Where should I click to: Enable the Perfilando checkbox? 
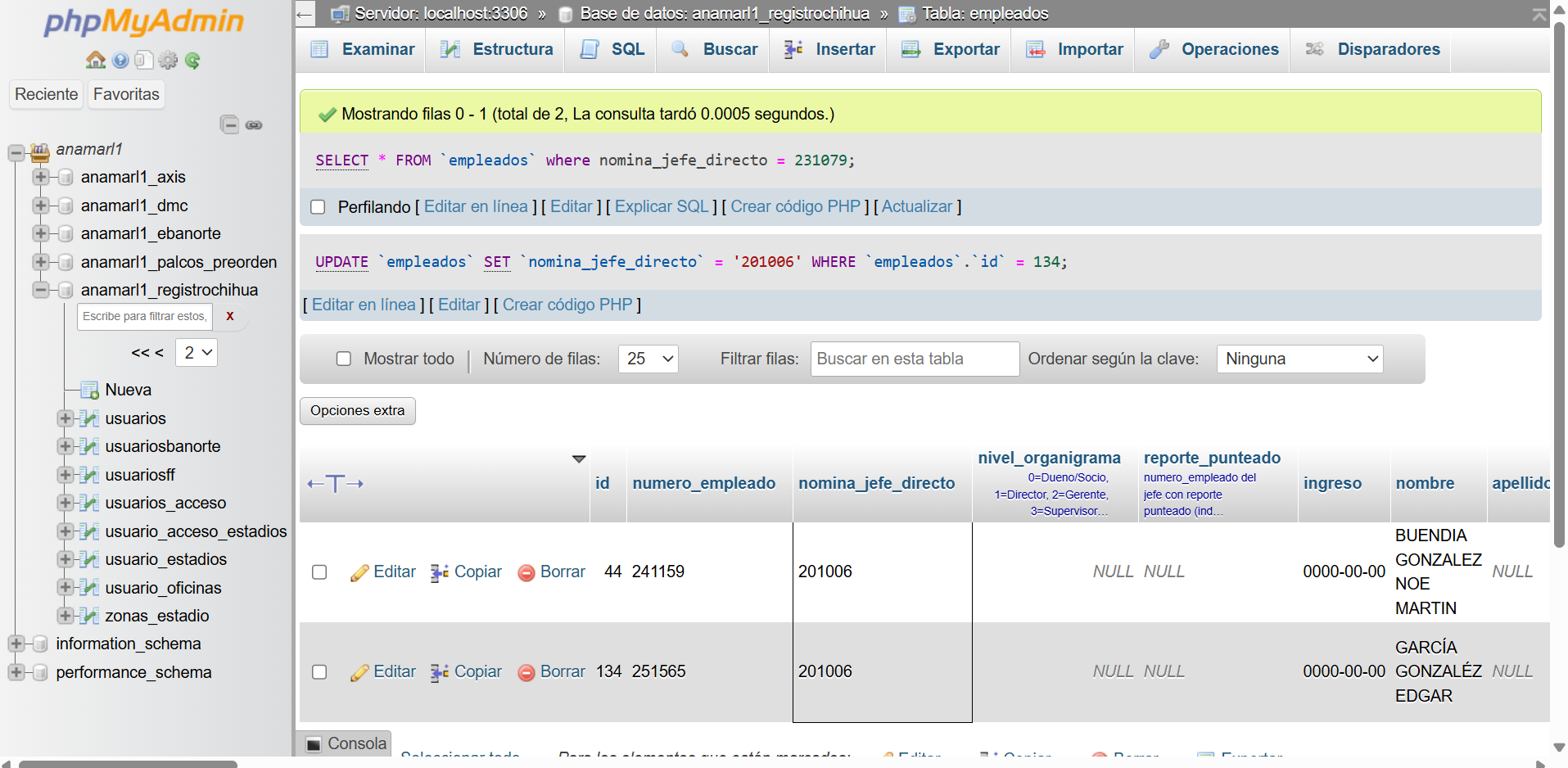pos(318,207)
